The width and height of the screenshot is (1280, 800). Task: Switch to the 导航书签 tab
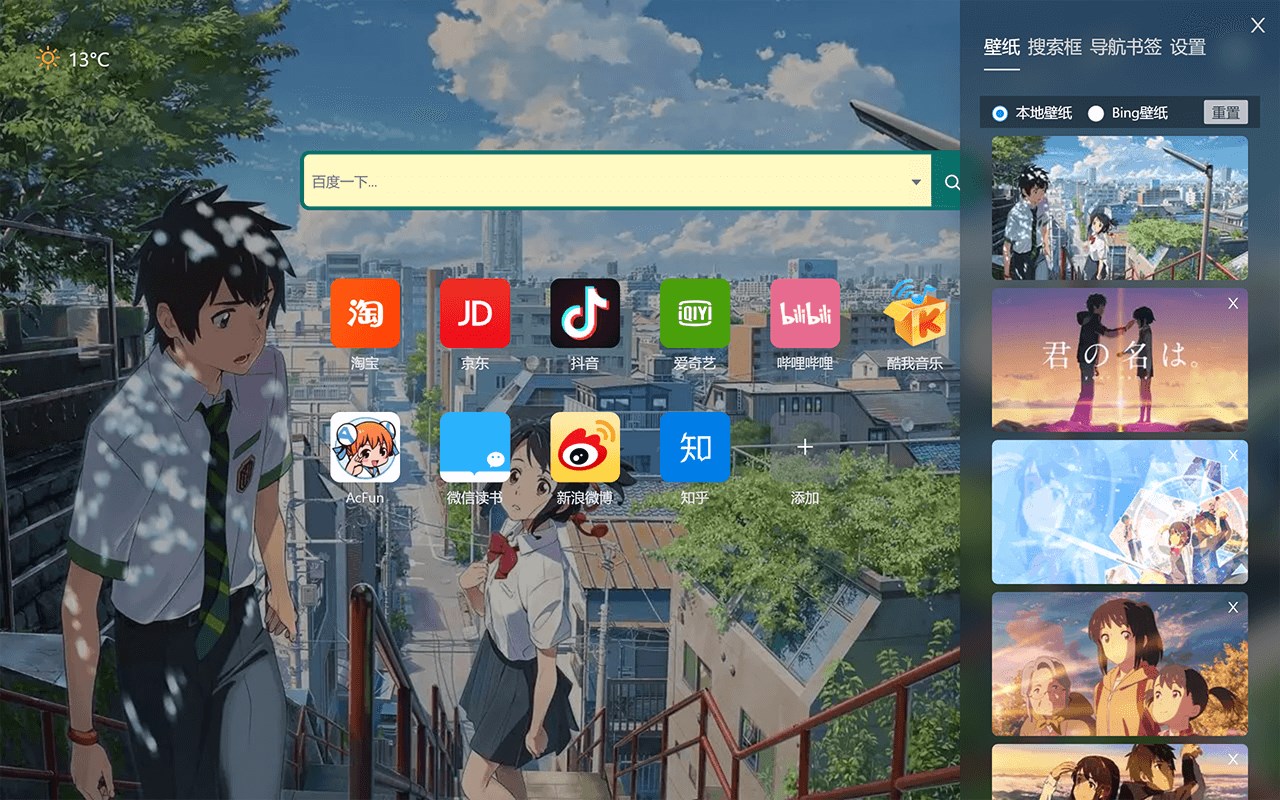[x=1126, y=47]
